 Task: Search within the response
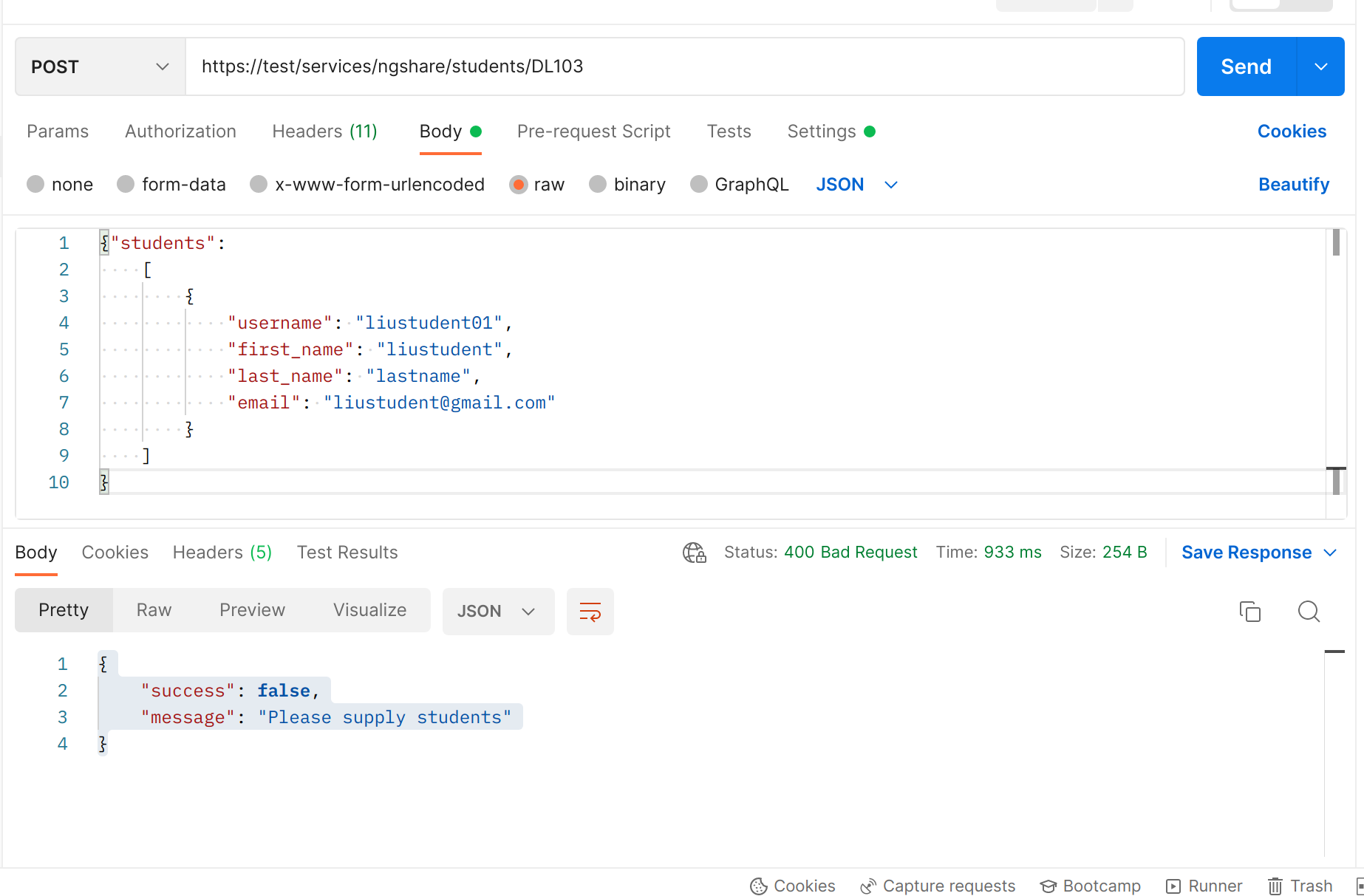[x=1309, y=611]
